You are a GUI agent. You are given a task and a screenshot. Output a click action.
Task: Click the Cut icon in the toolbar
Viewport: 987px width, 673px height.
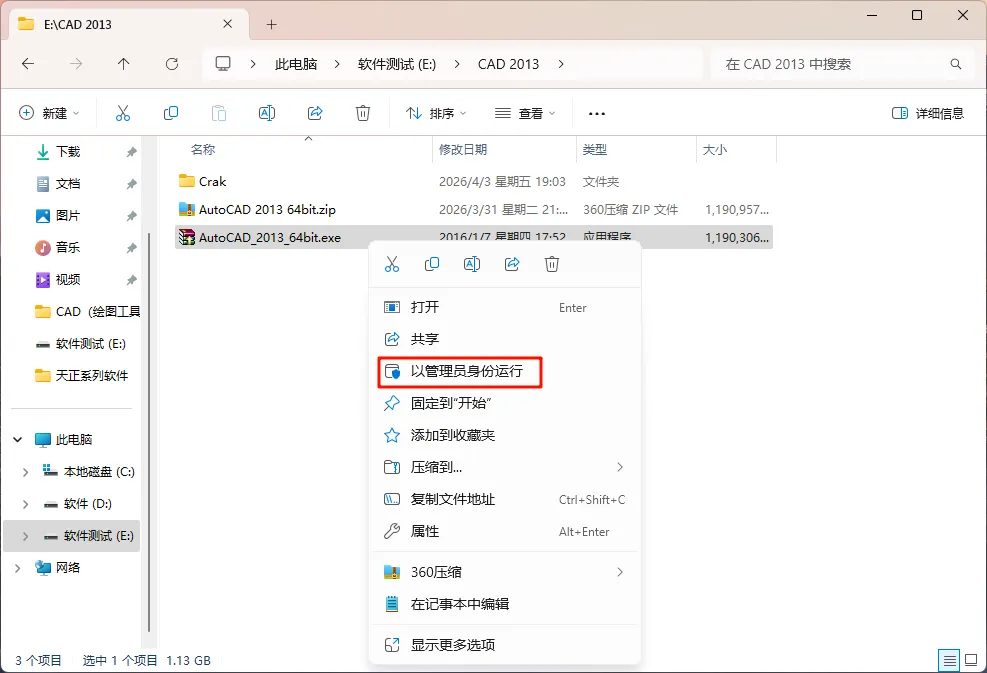tap(123, 113)
